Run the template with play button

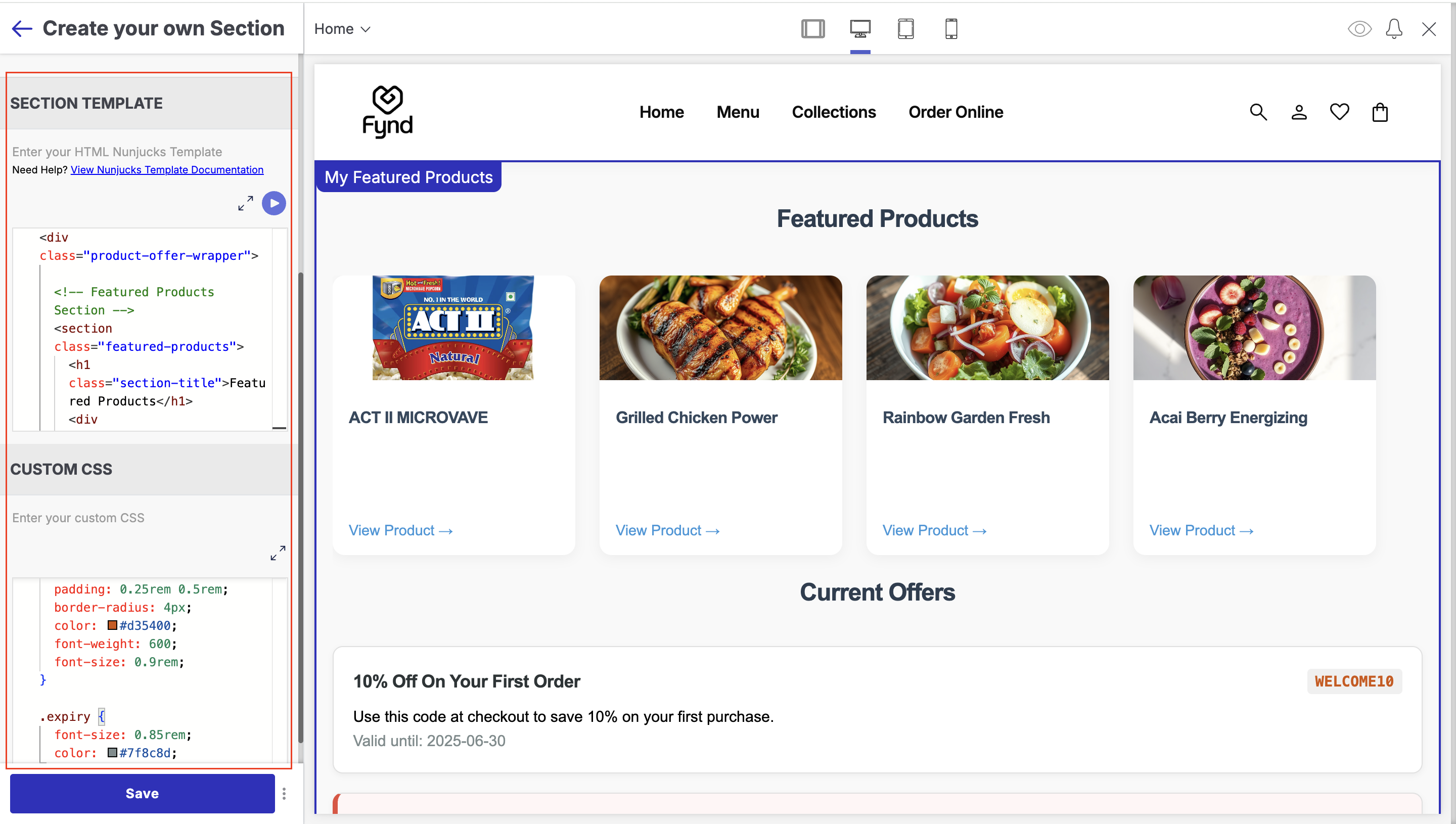coord(274,203)
